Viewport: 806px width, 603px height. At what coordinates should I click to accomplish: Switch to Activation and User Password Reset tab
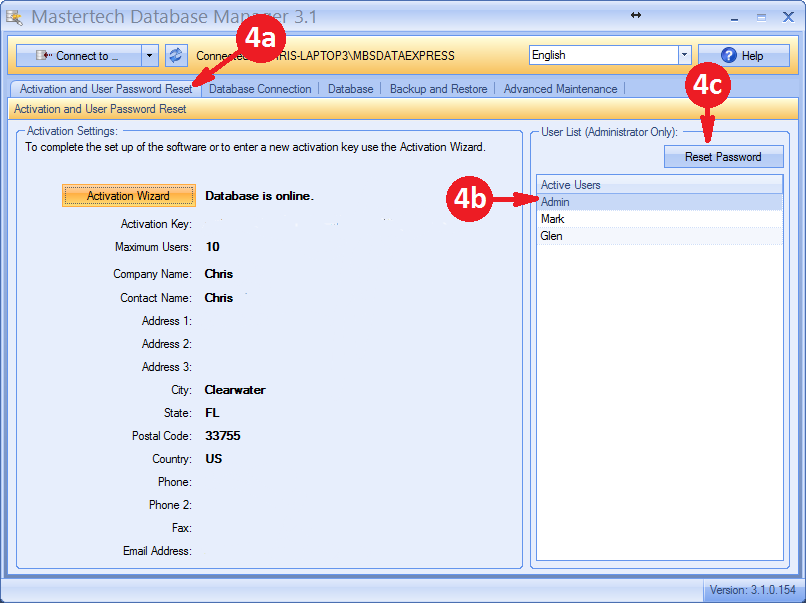point(105,89)
